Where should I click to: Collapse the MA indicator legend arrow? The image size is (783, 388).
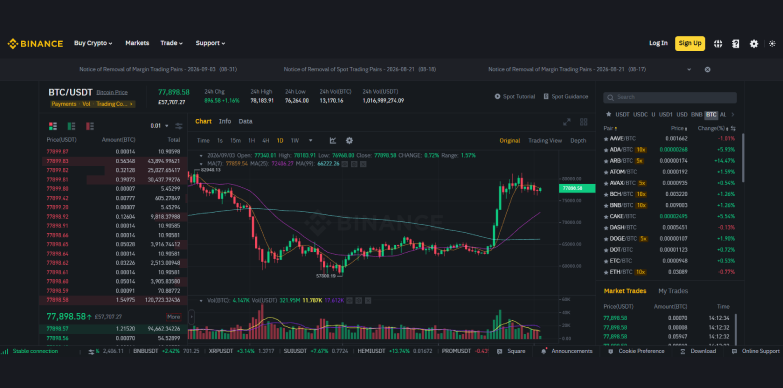pos(202,163)
